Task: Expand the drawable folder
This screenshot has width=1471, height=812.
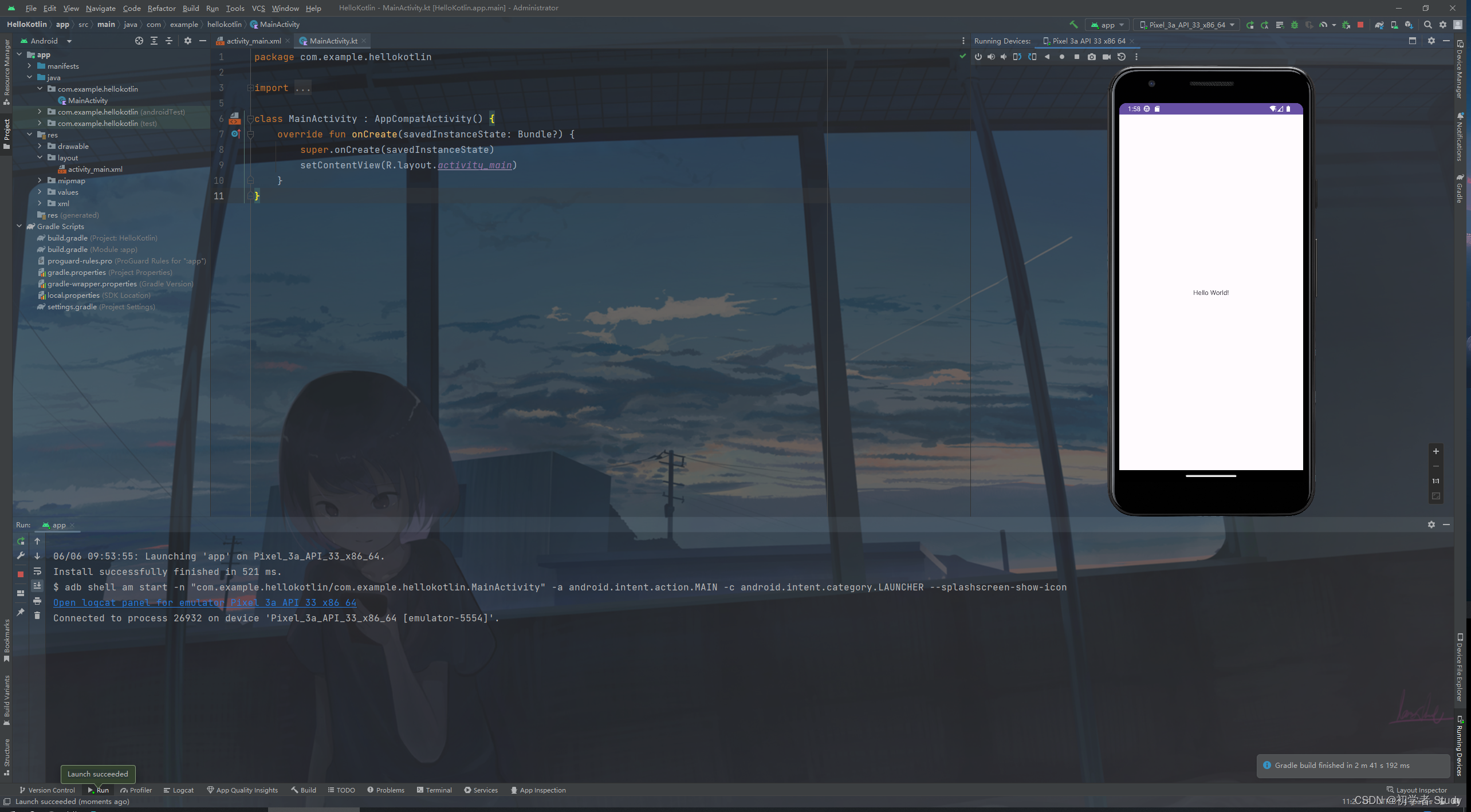Action: coord(40,146)
